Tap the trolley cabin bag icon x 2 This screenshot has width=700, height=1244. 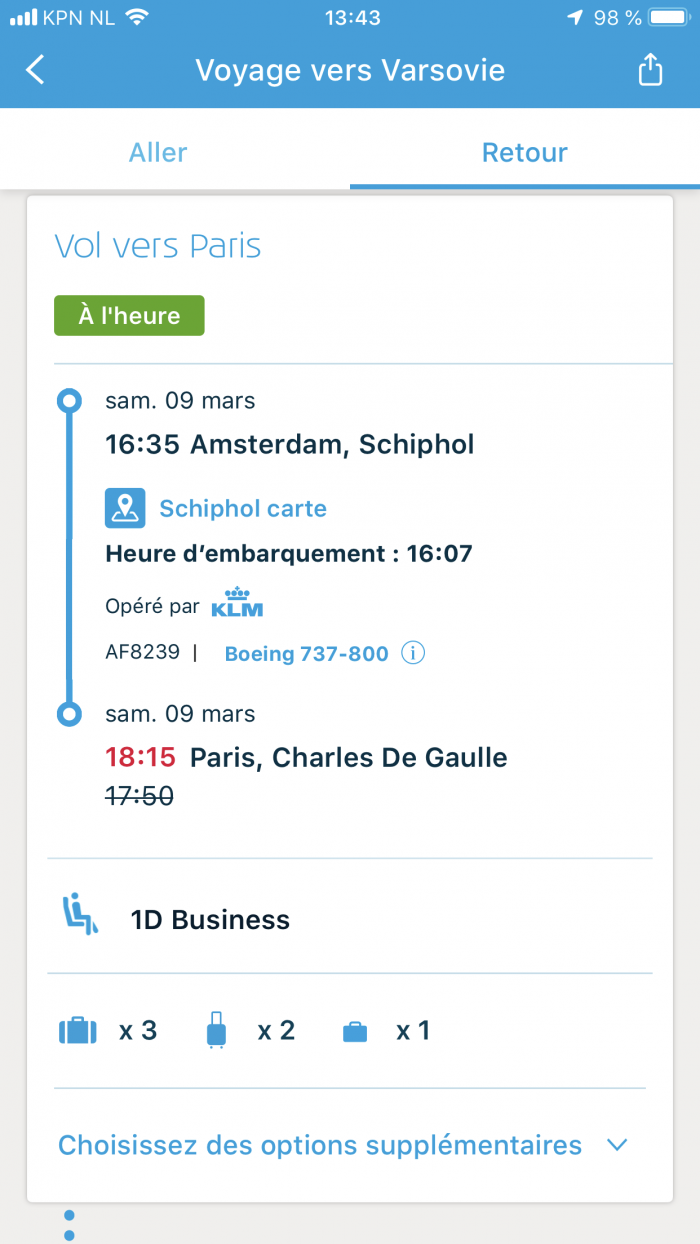pos(216,1030)
